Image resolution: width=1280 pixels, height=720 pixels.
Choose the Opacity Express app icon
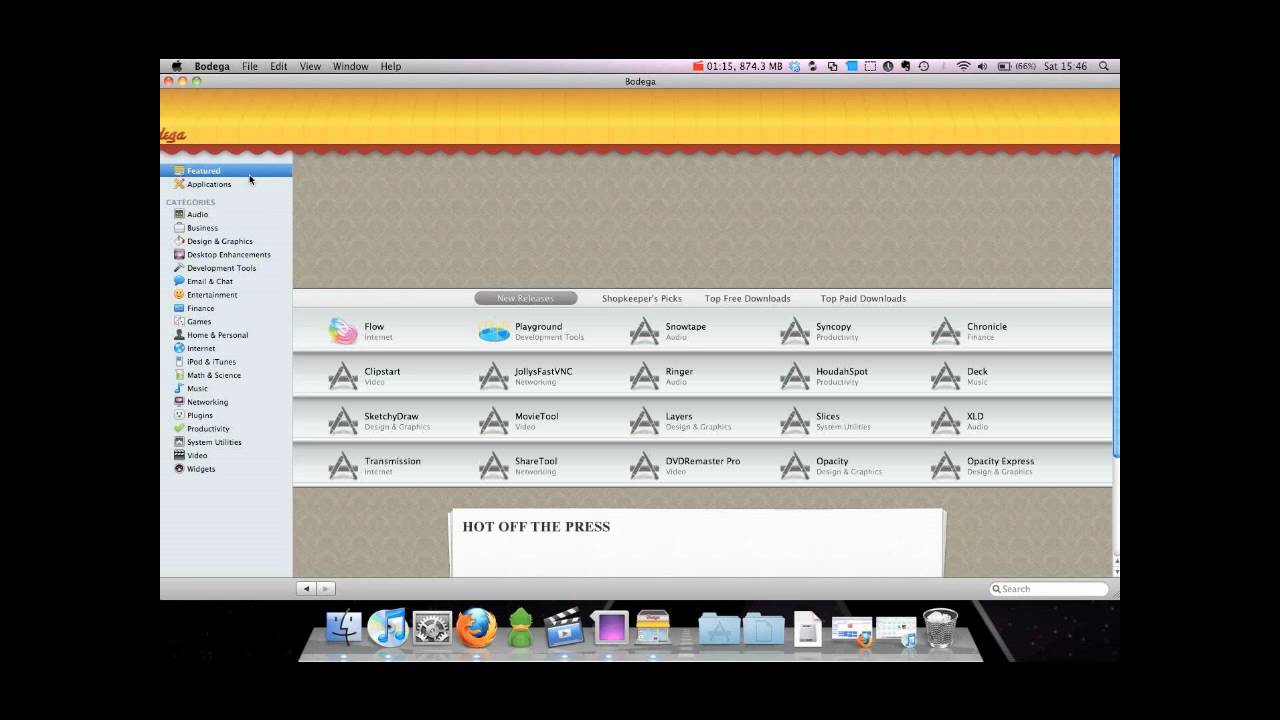tap(946, 466)
